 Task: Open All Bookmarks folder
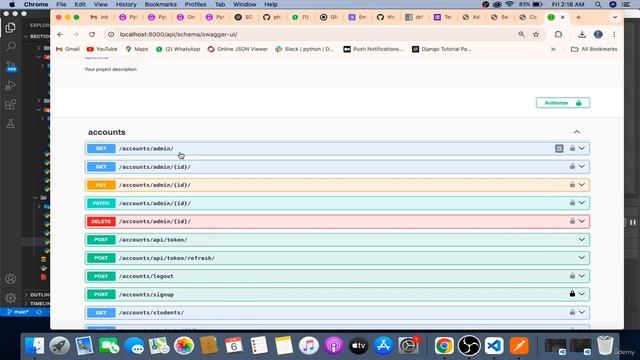click(594, 49)
